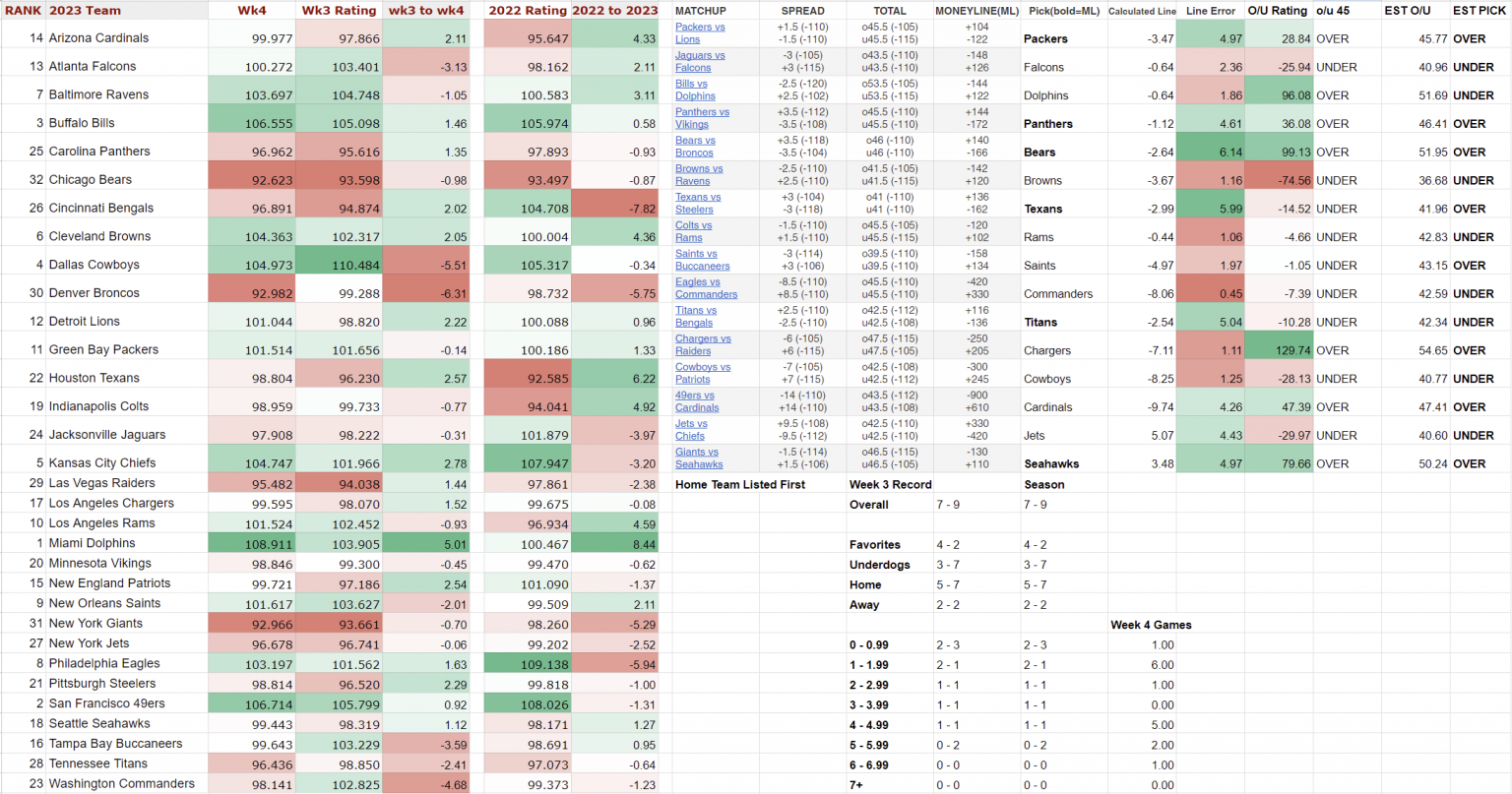The image size is (1512, 794).
Task: Open the Browns vs Ravens matchup link
Action: [699, 175]
